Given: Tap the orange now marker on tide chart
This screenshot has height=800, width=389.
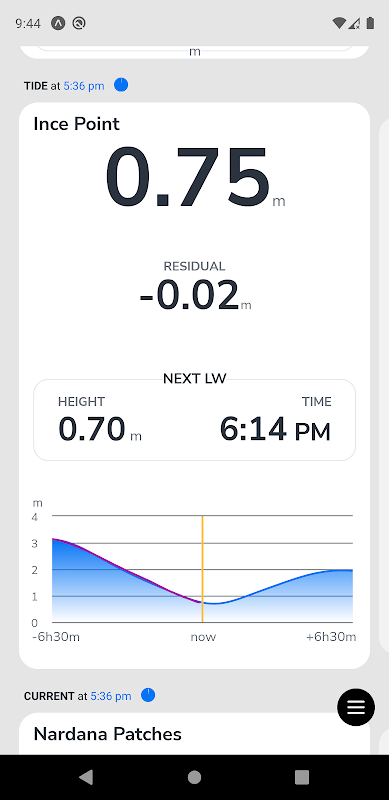Looking at the screenshot, I should pos(203,569).
